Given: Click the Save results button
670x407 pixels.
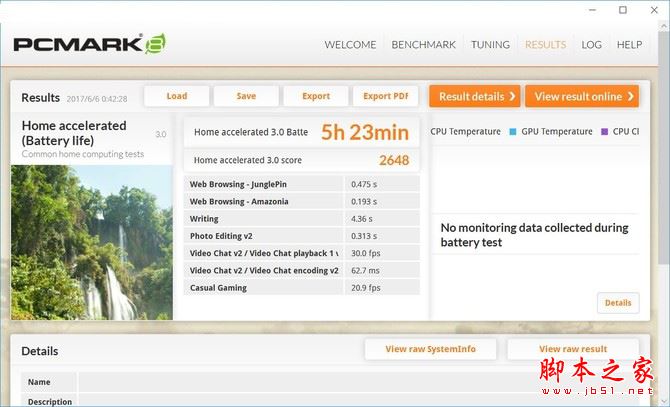Looking at the screenshot, I should pyautogui.click(x=246, y=96).
